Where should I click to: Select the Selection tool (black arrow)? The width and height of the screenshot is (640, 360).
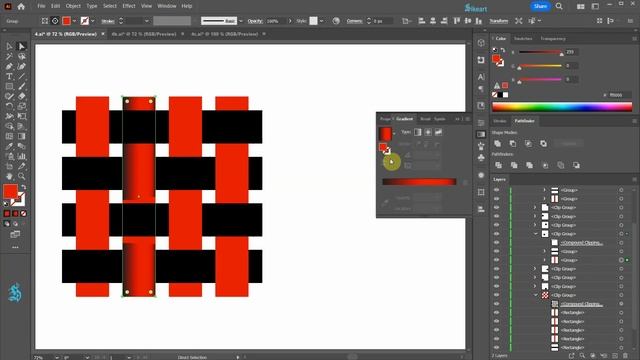(x=9, y=46)
